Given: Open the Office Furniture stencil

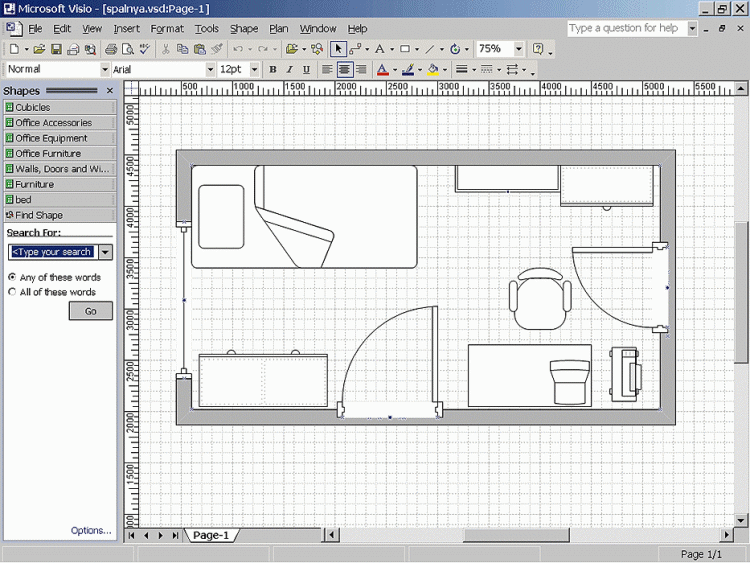Looking at the screenshot, I should (60, 154).
